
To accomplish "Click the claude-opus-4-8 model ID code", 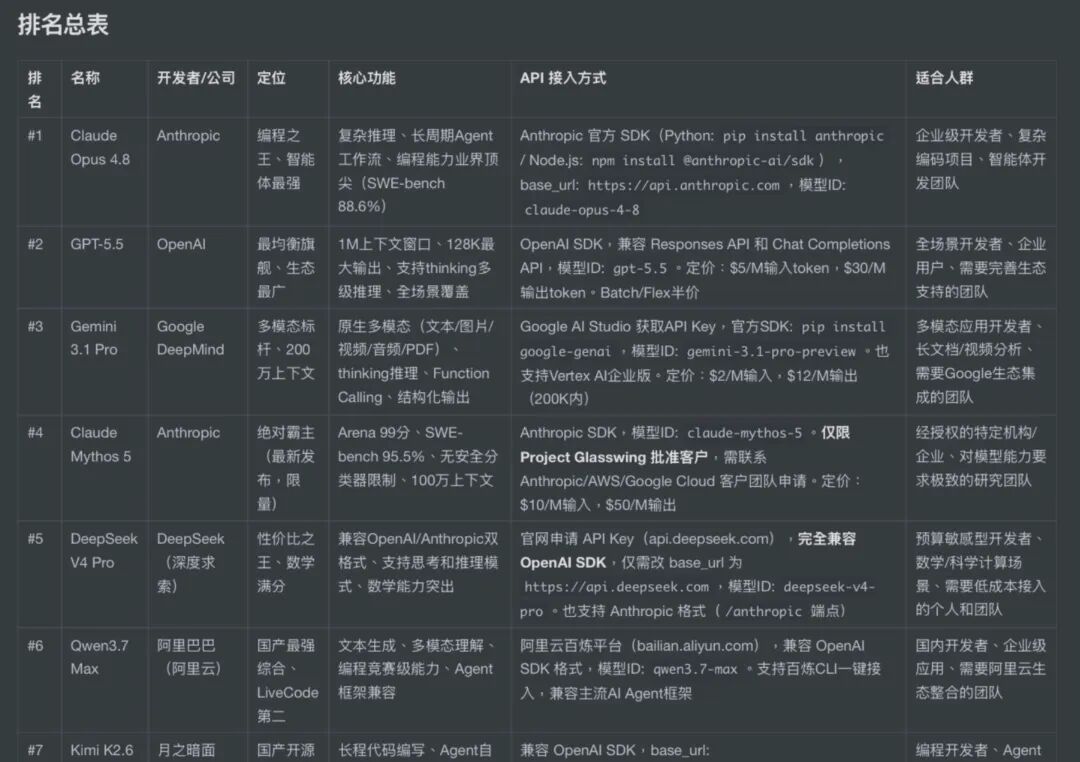I will click(582, 209).
